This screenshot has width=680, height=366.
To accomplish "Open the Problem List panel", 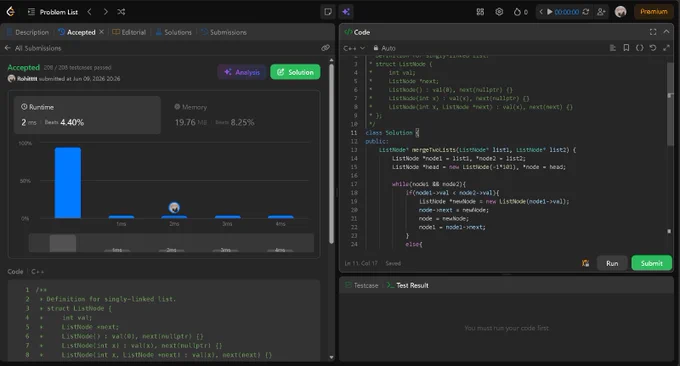I will tap(52, 12).
